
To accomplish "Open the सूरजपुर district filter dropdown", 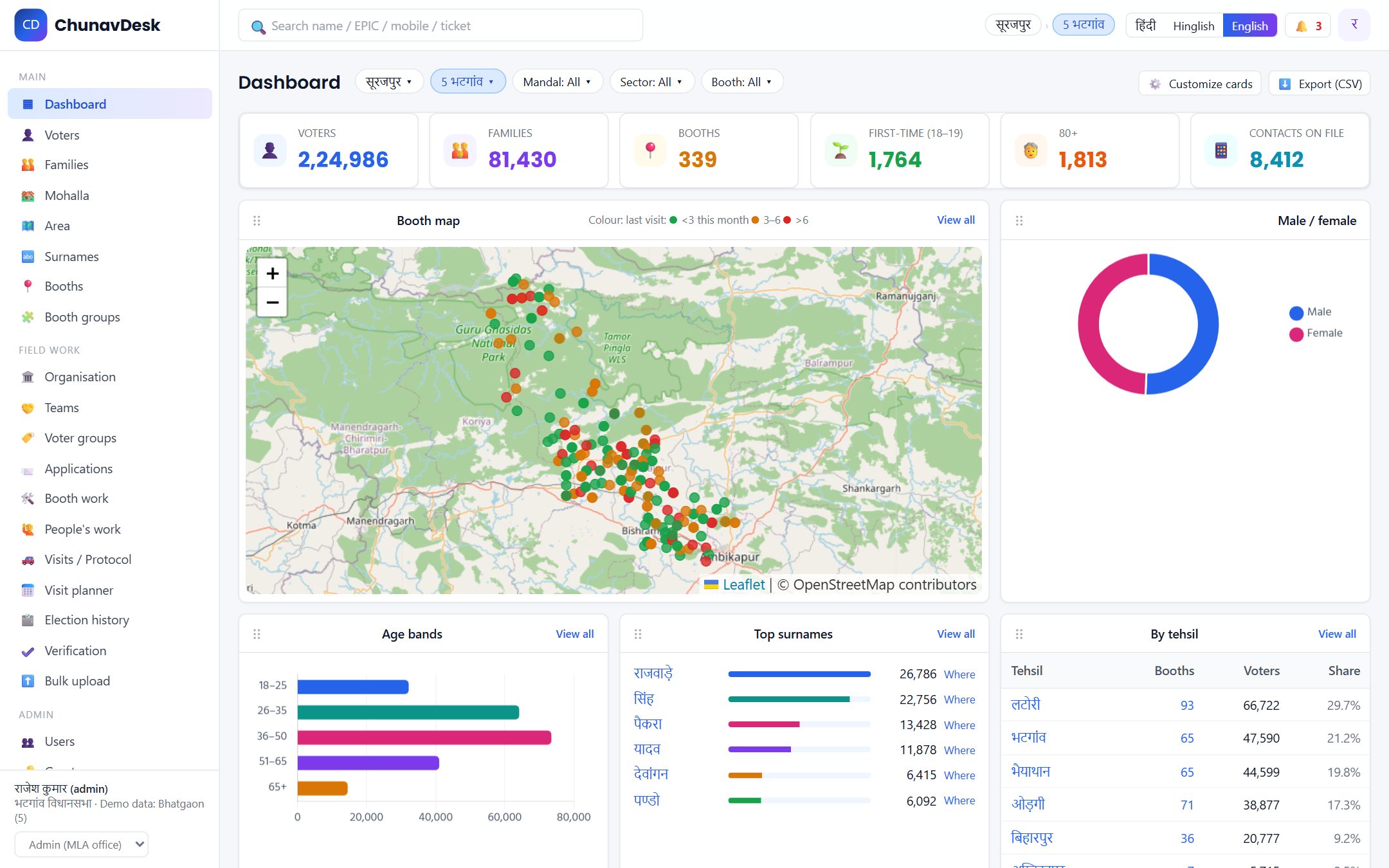I will (x=389, y=82).
